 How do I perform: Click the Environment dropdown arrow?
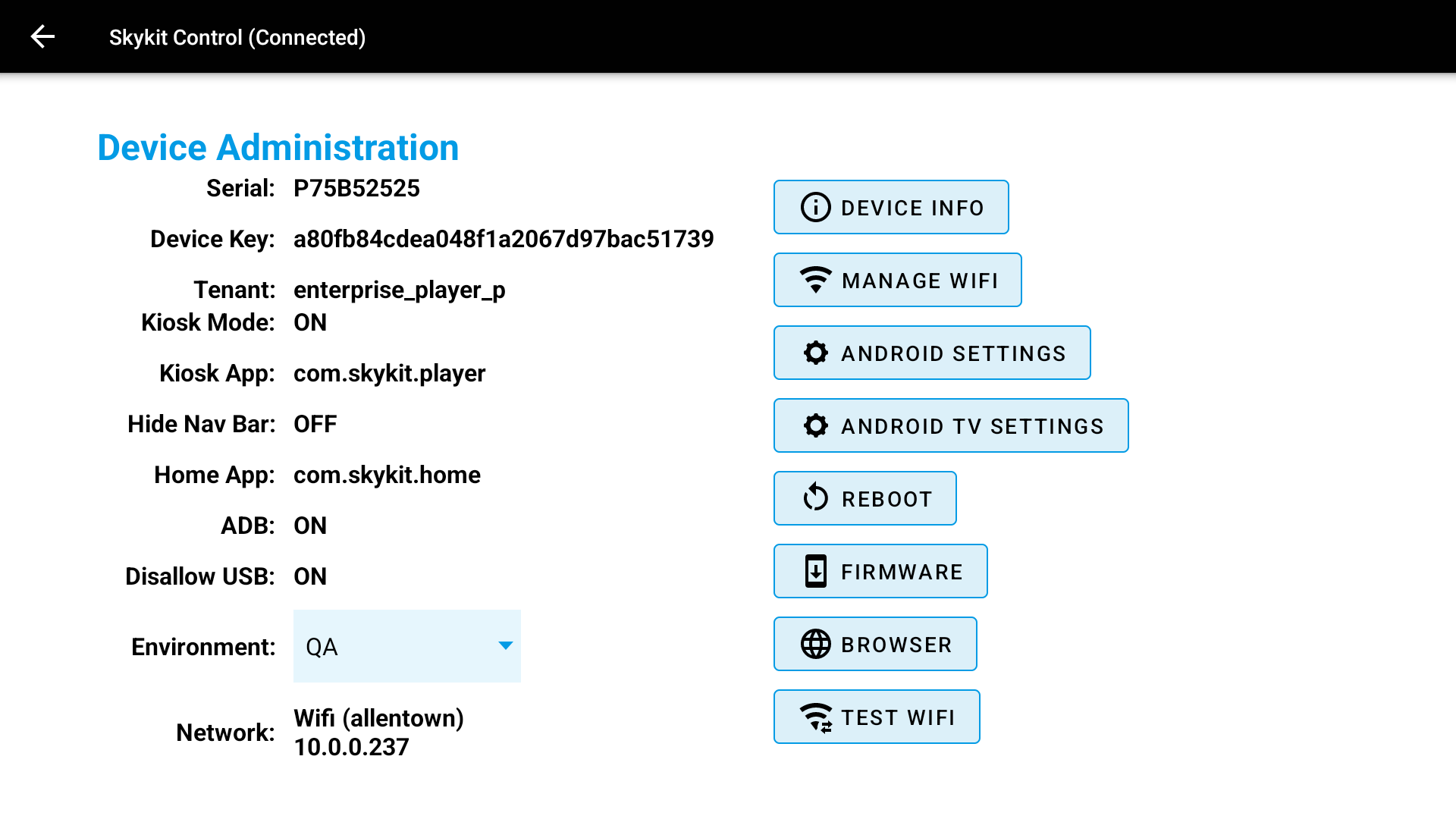[x=506, y=645]
